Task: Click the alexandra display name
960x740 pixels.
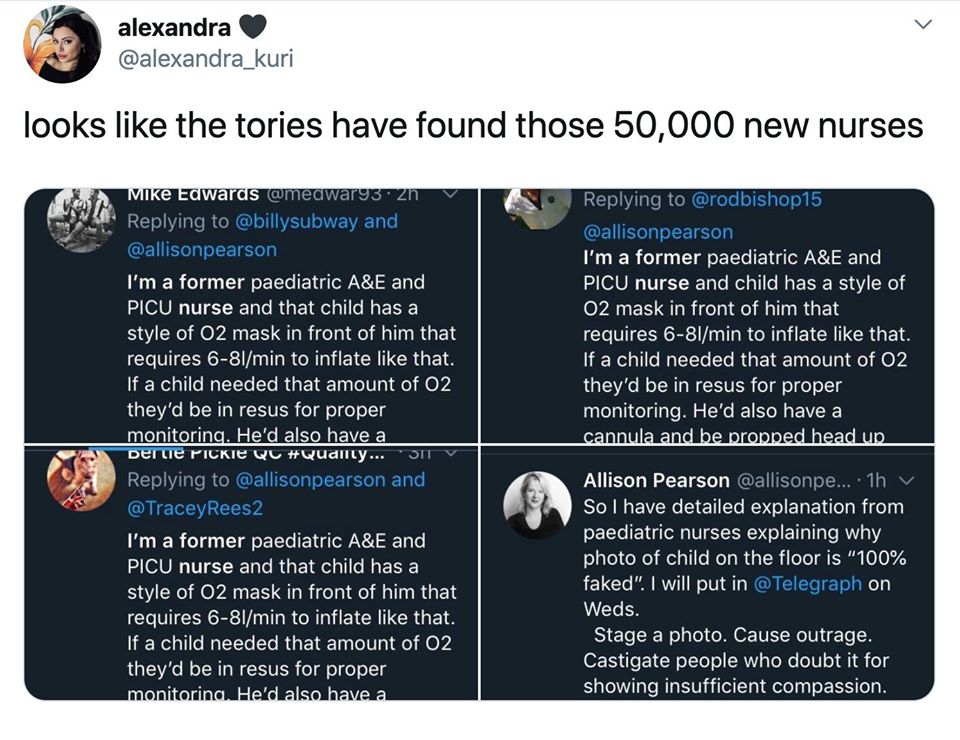Action: 174,30
